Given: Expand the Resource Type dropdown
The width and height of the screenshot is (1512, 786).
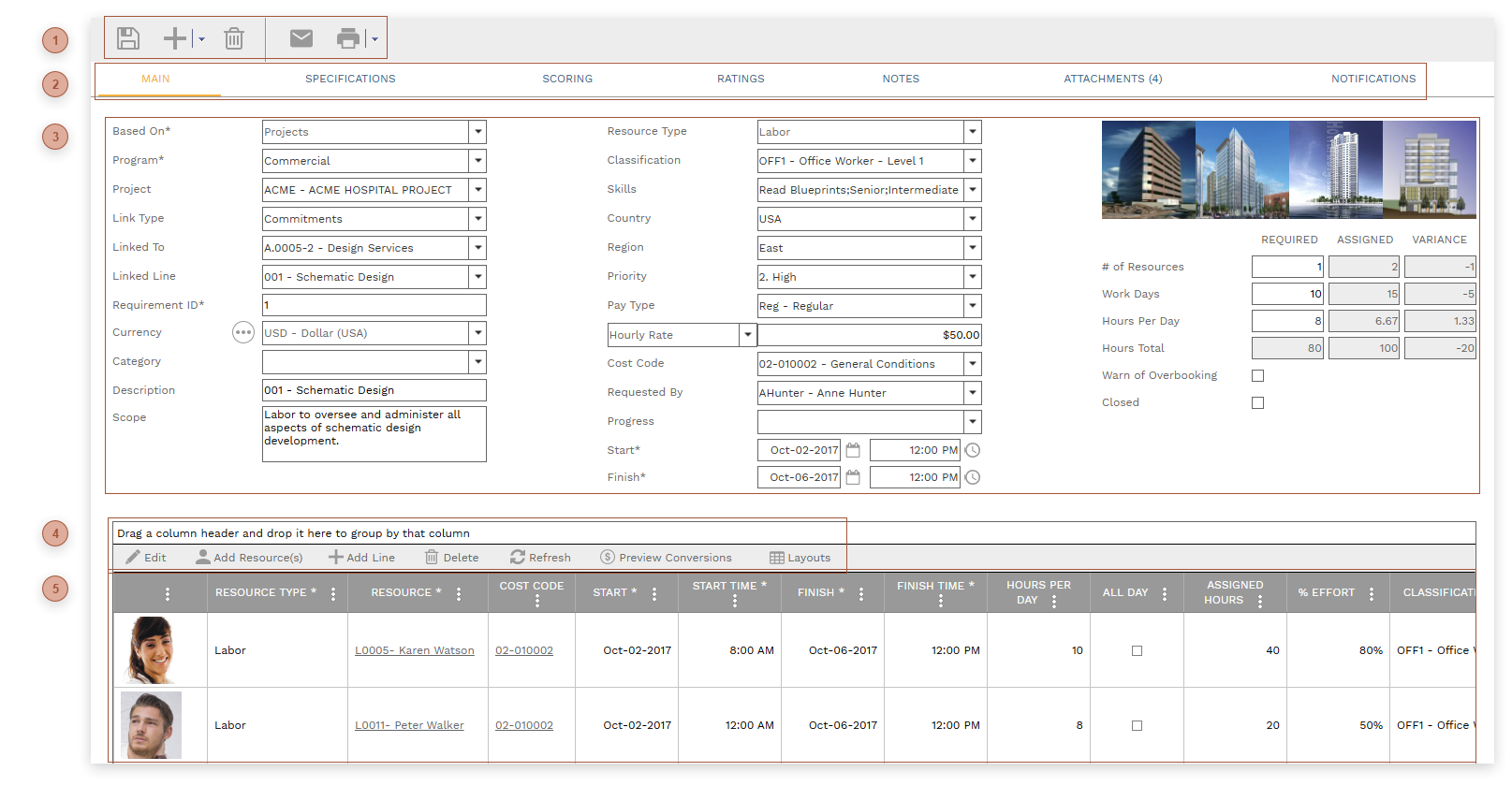Looking at the screenshot, I should [x=973, y=132].
